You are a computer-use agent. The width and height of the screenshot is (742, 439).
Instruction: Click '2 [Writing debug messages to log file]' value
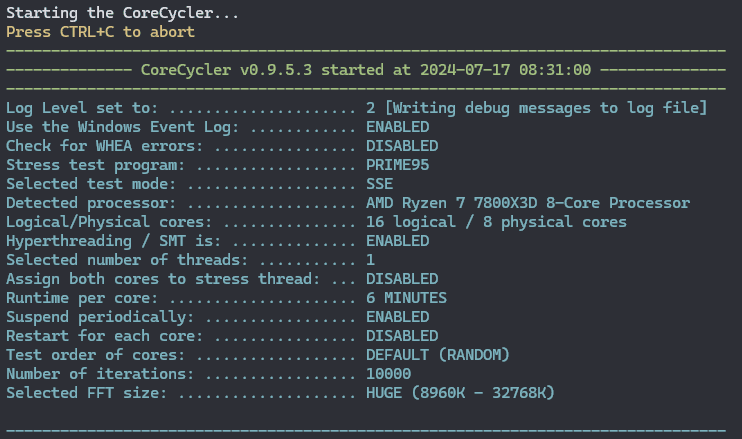pyautogui.click(x=537, y=108)
